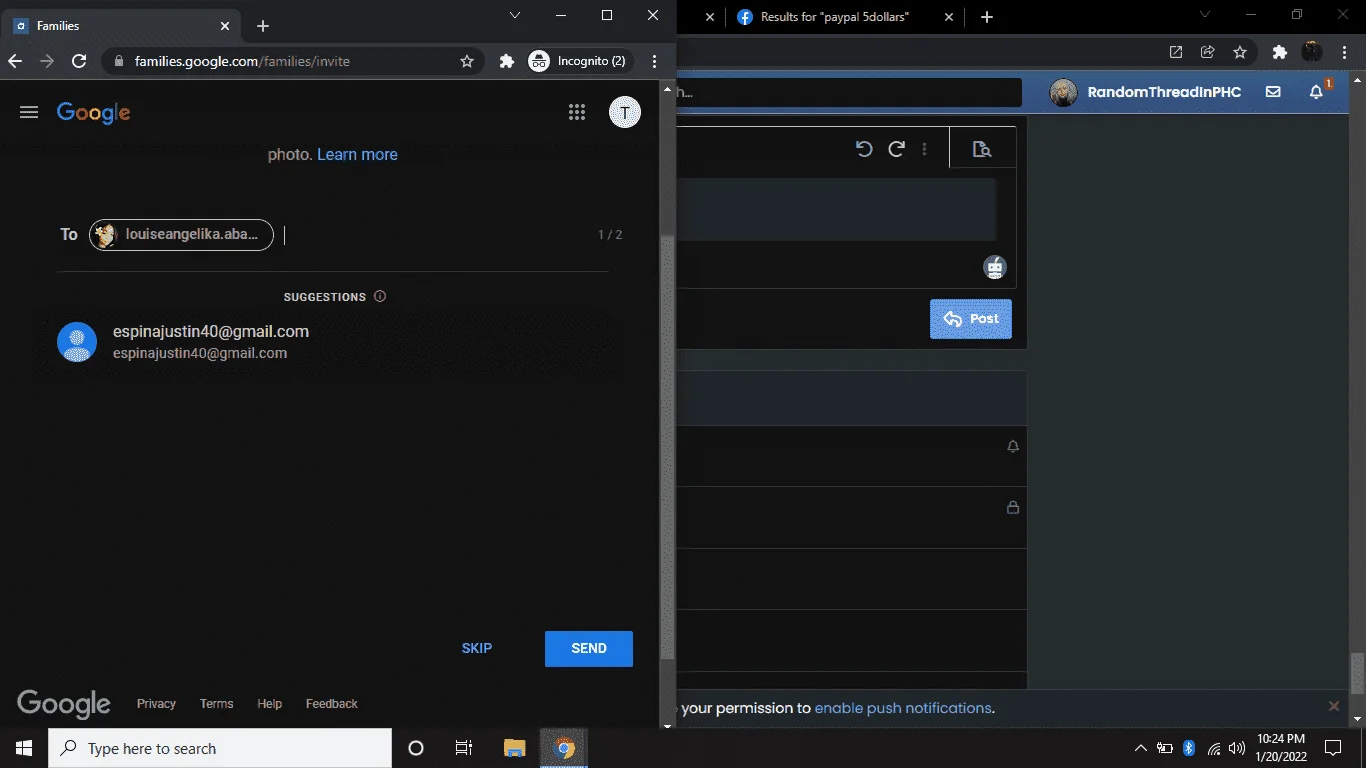
Task: Open a new tab in the background window
Action: click(987, 17)
